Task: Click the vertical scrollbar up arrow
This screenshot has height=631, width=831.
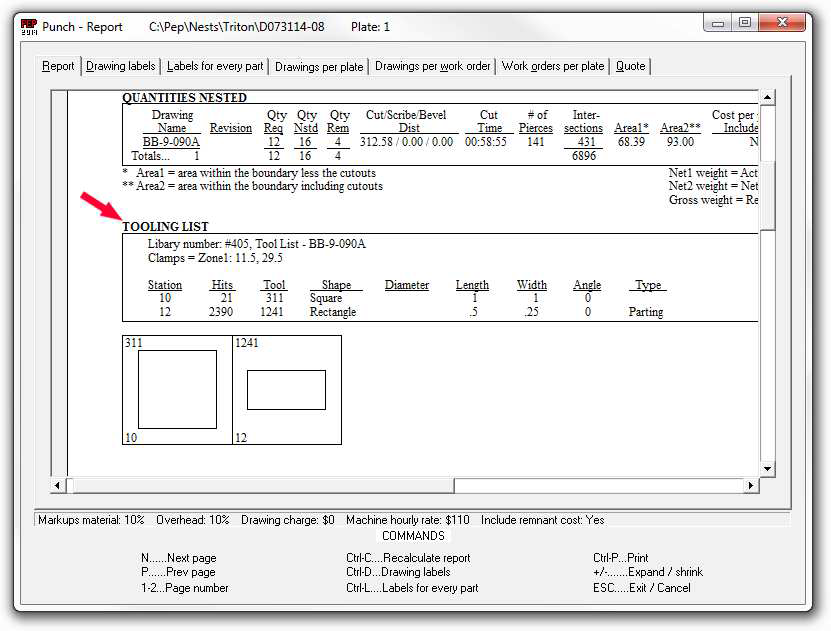Action: [x=768, y=98]
